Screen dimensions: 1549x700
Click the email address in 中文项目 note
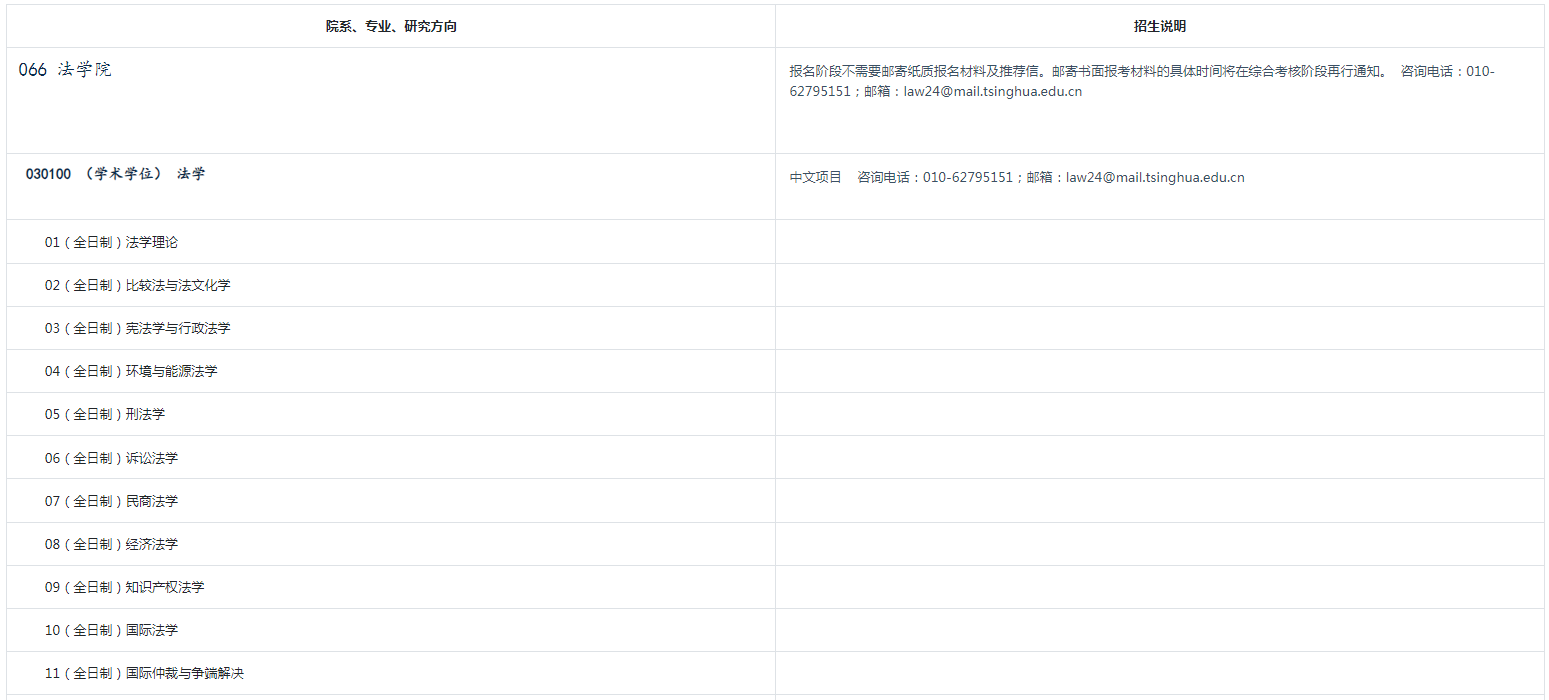coord(1155,178)
